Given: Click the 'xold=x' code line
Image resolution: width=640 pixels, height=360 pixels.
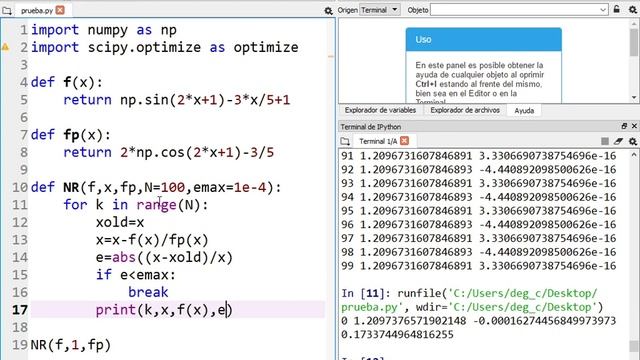Looking at the screenshot, I should click(x=120, y=222).
